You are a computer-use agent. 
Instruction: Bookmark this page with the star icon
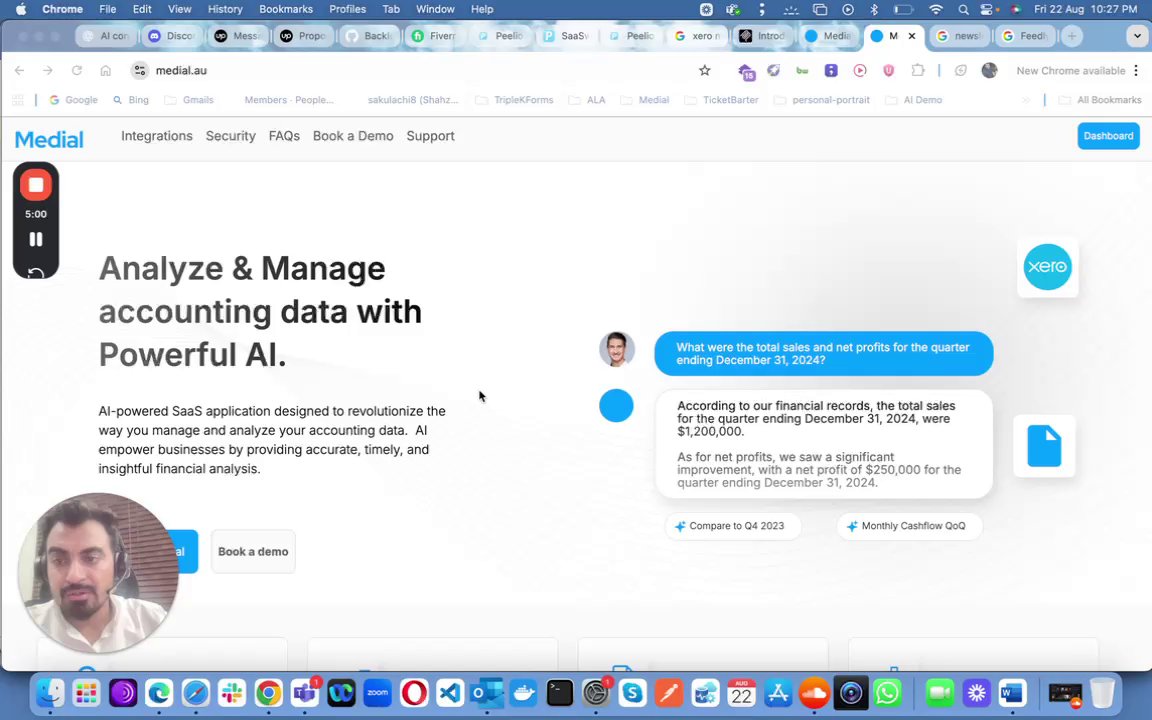tap(705, 71)
